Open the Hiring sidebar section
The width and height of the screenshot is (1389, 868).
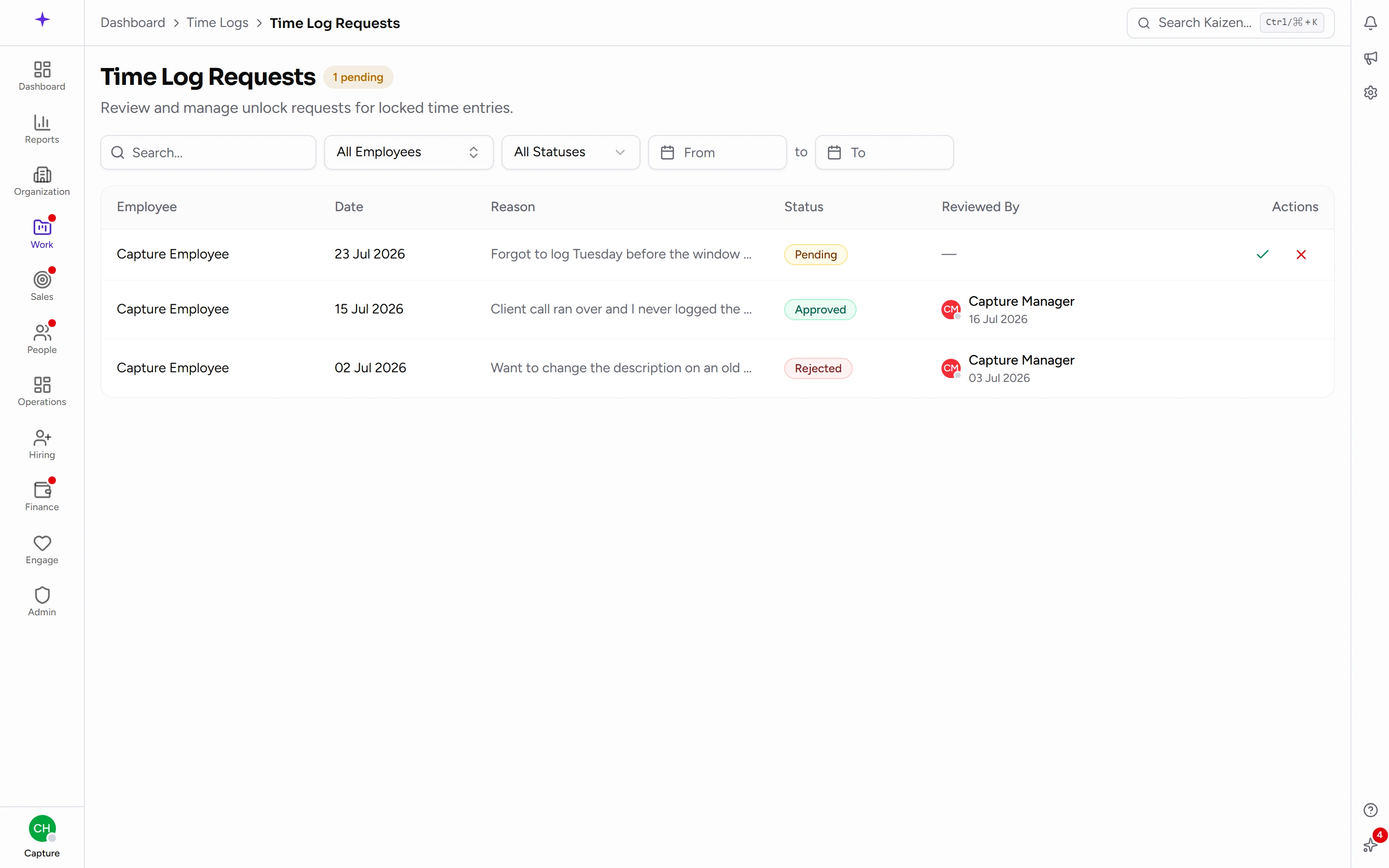point(42,444)
